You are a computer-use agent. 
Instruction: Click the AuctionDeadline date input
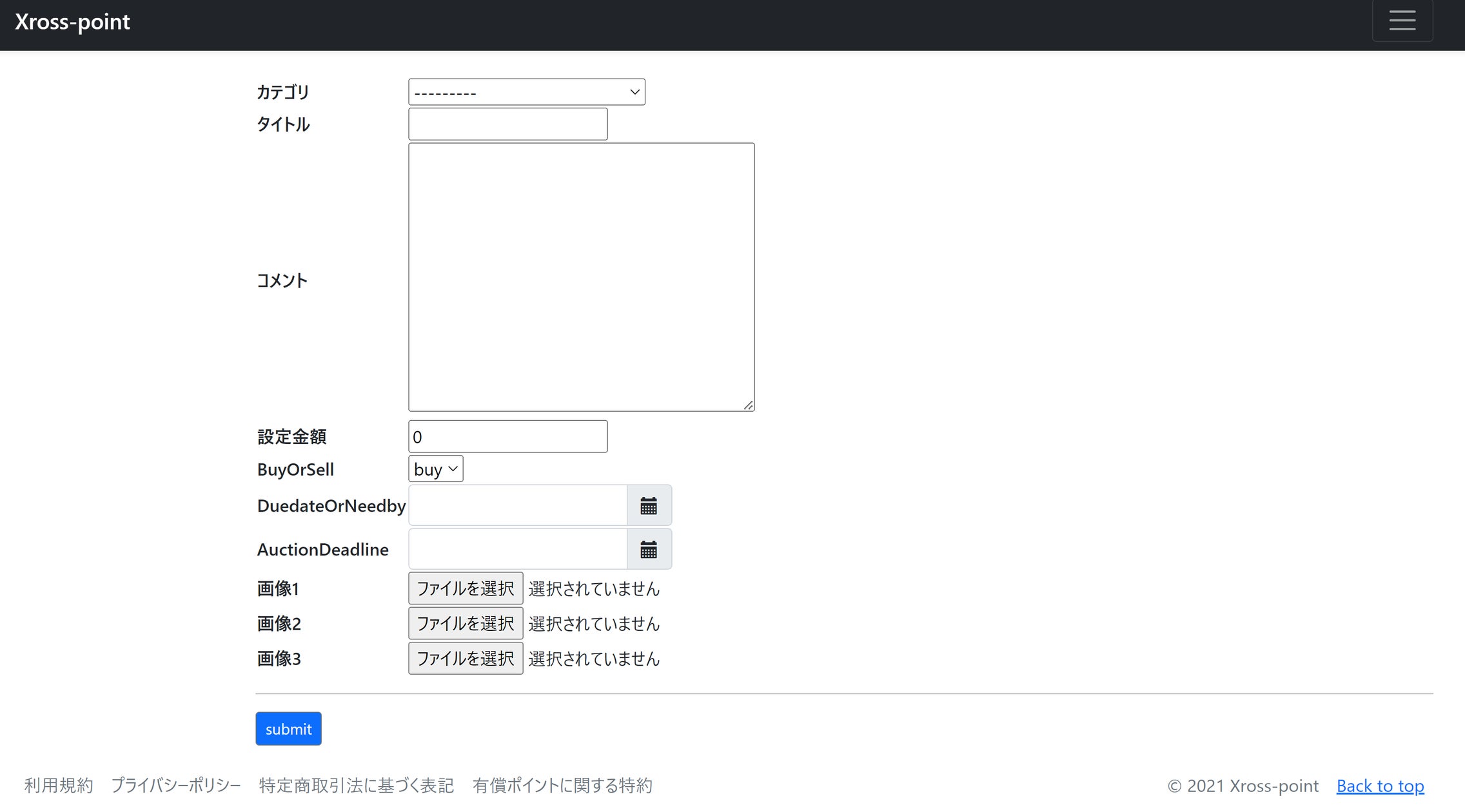click(x=517, y=550)
